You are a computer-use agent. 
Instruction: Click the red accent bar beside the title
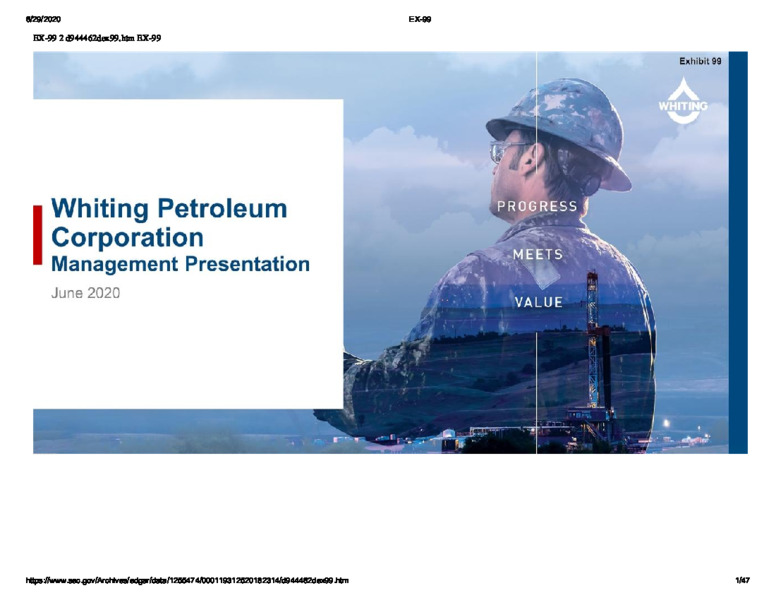pos(38,235)
